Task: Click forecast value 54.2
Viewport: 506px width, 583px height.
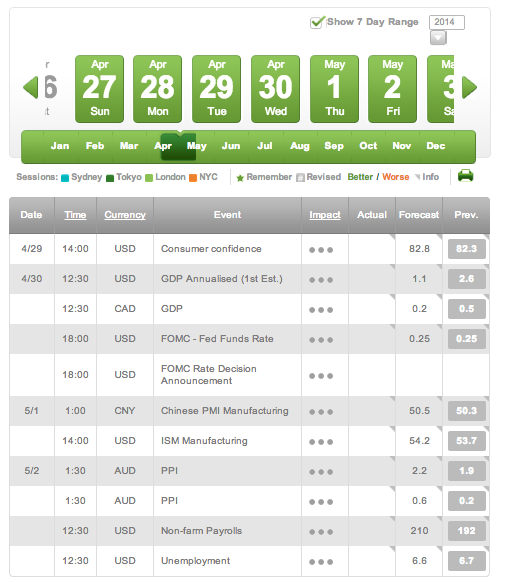Action: click(419, 441)
